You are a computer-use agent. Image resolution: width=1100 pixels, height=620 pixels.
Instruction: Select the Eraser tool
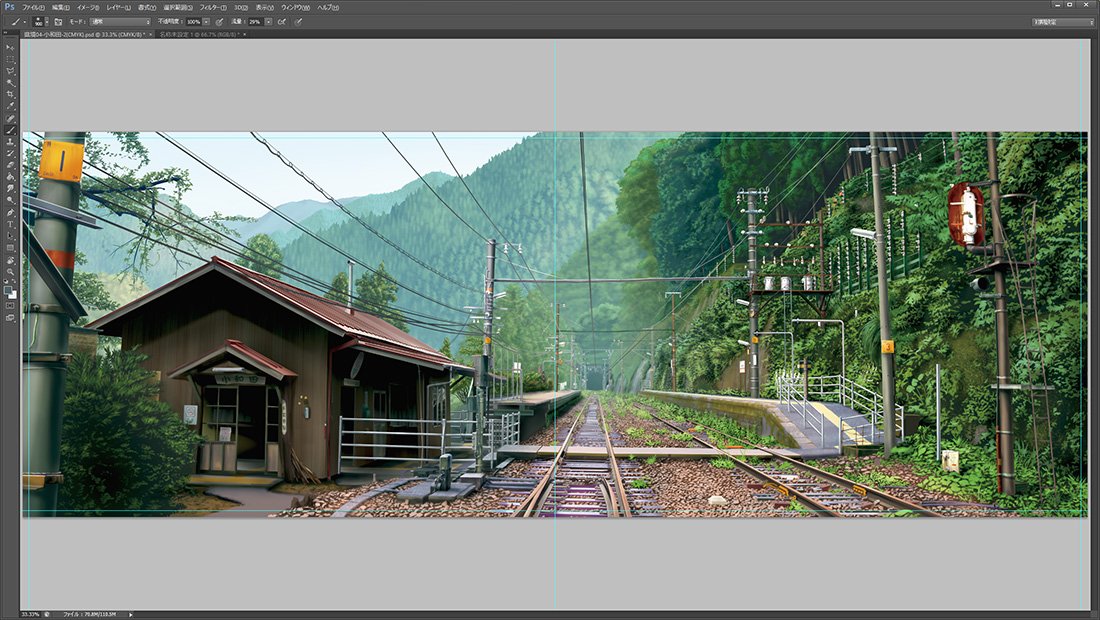(10, 163)
